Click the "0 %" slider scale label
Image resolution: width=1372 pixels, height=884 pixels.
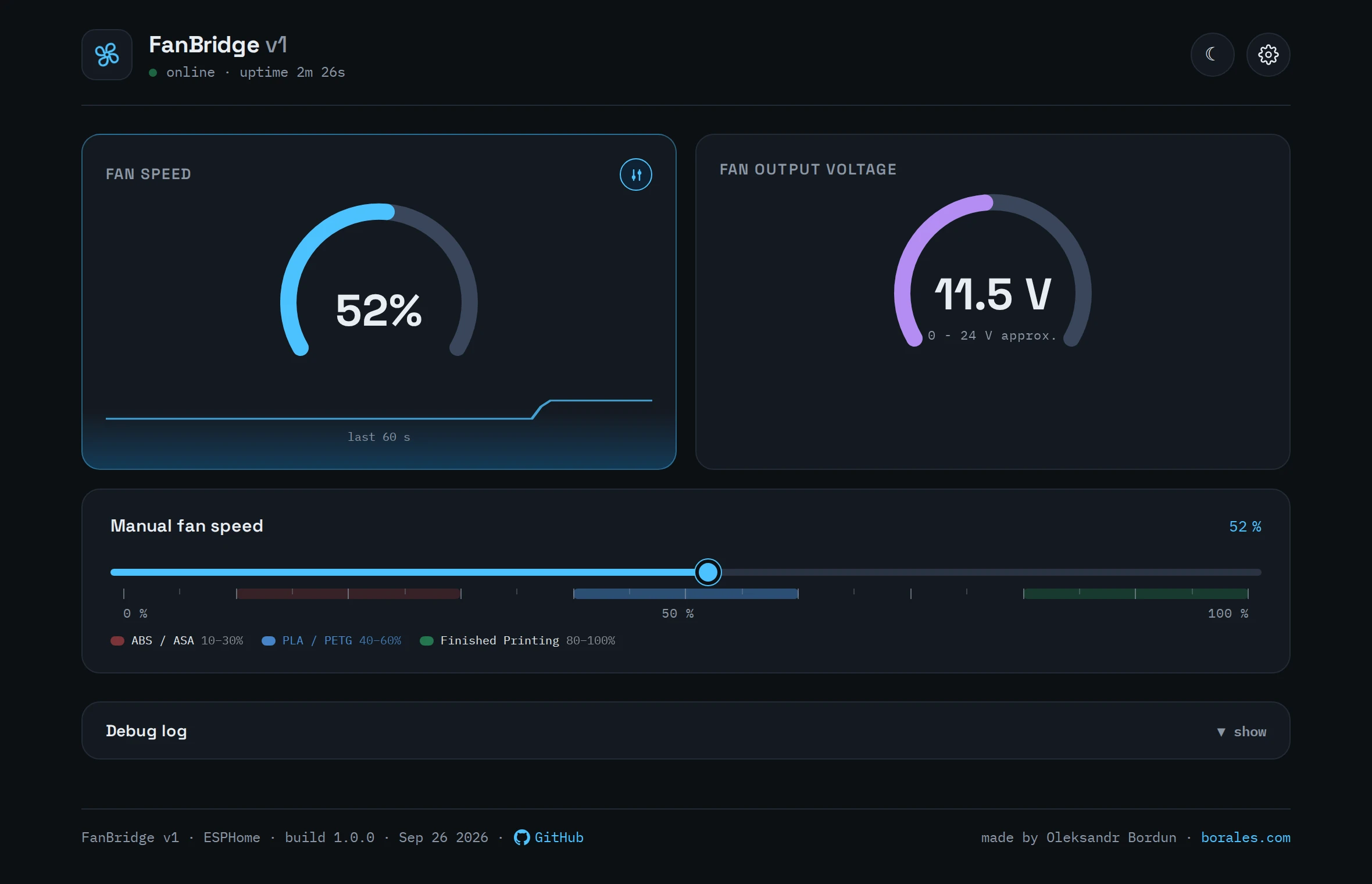tap(135, 614)
